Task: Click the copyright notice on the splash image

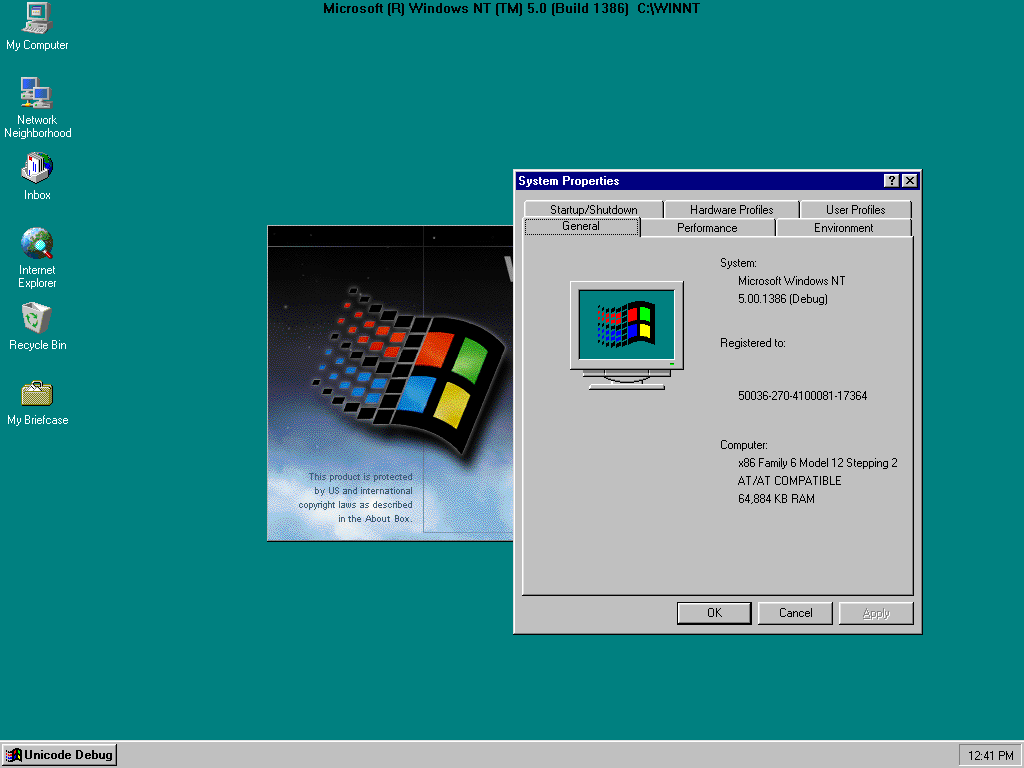Action: [x=355, y=498]
